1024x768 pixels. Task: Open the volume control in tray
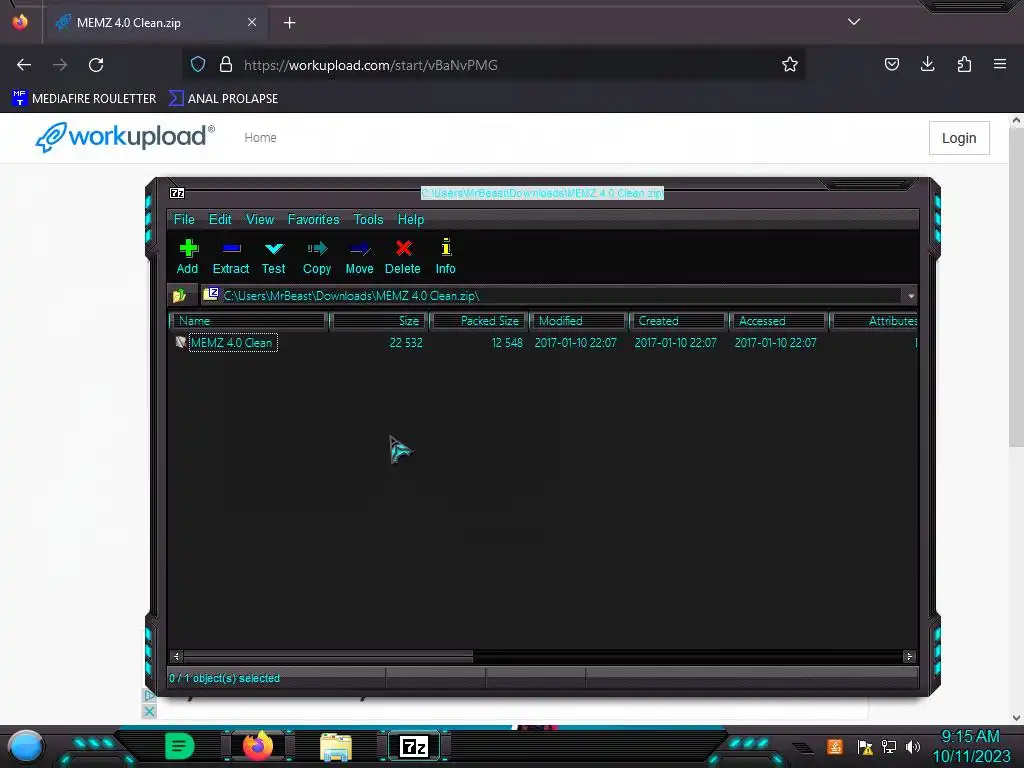[913, 746]
